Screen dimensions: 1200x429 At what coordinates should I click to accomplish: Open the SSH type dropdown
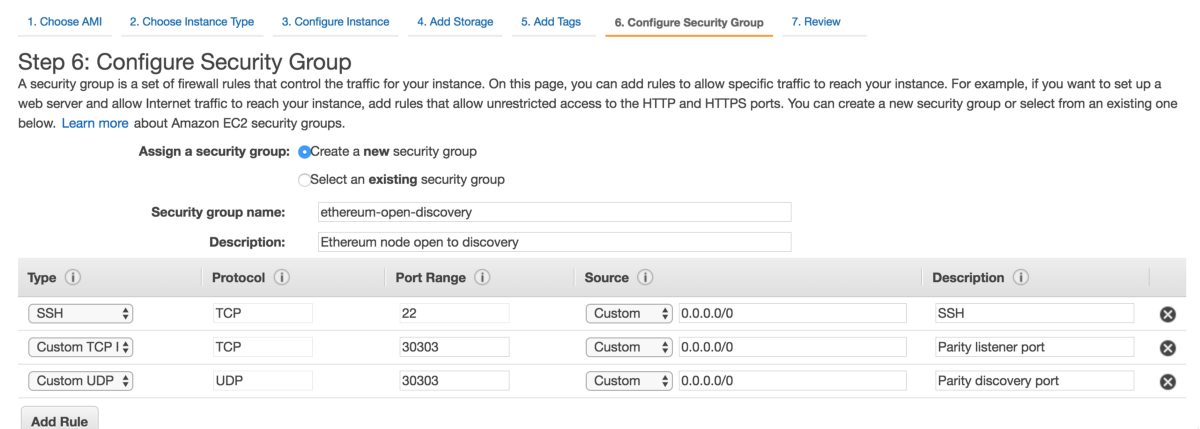[81, 313]
